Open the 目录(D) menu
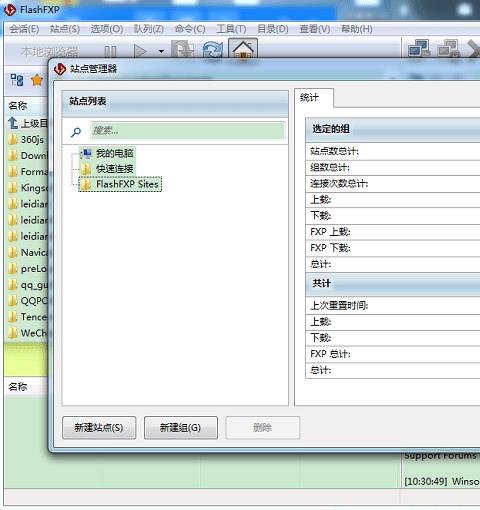 (273, 29)
